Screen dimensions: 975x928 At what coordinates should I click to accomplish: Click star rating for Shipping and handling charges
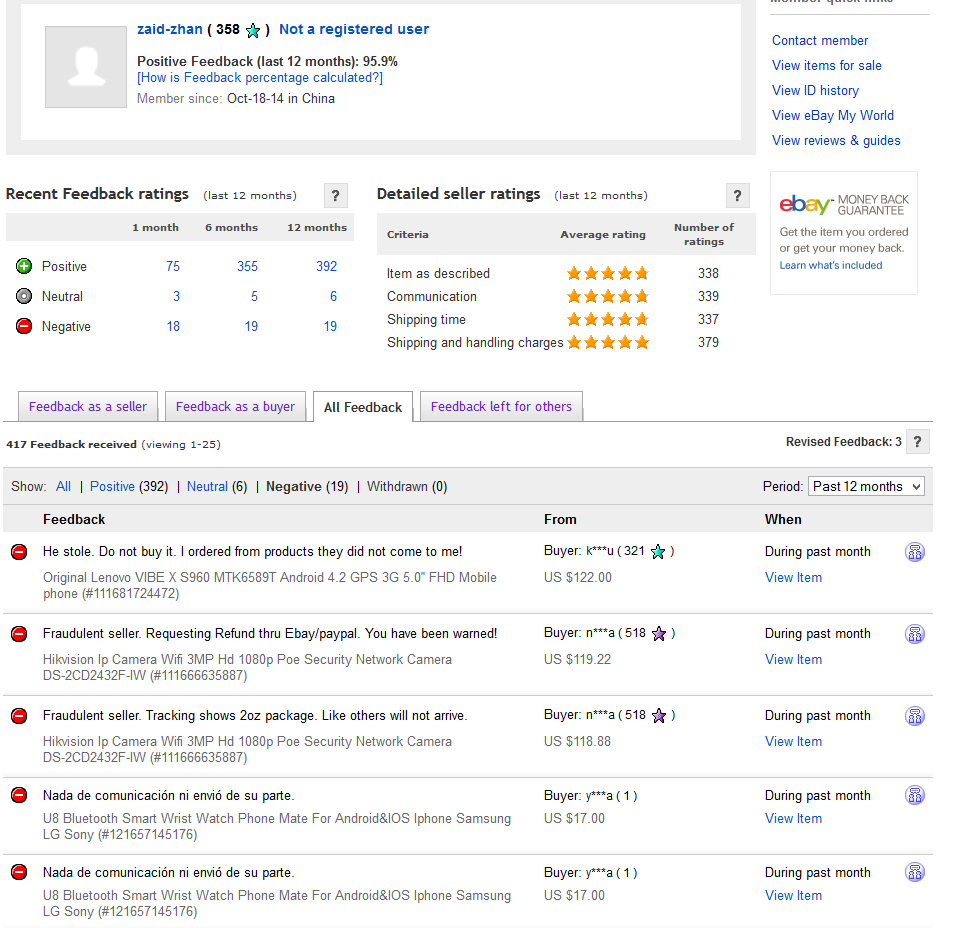608,342
